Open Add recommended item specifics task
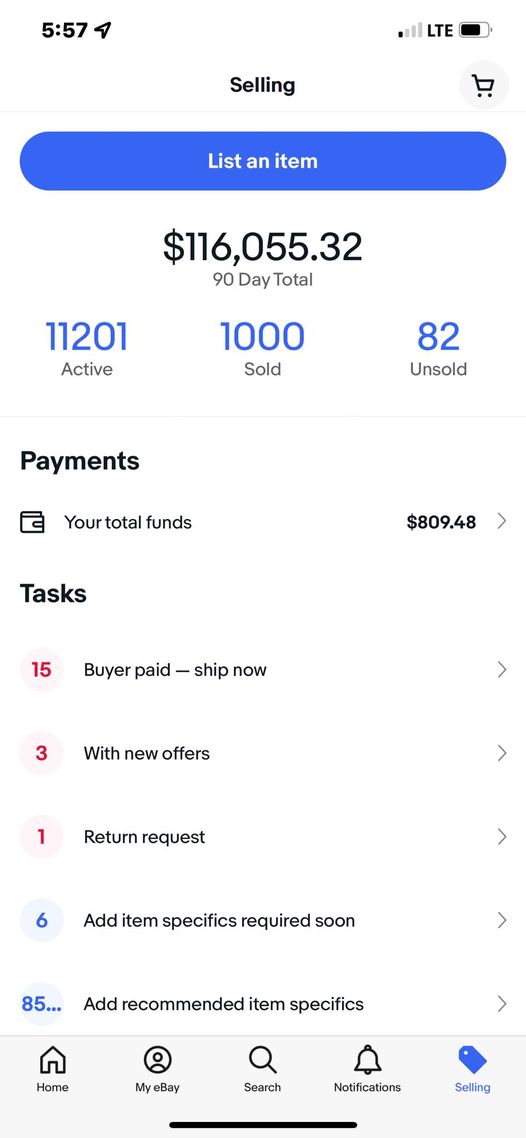The width and height of the screenshot is (526, 1138). point(263,1004)
